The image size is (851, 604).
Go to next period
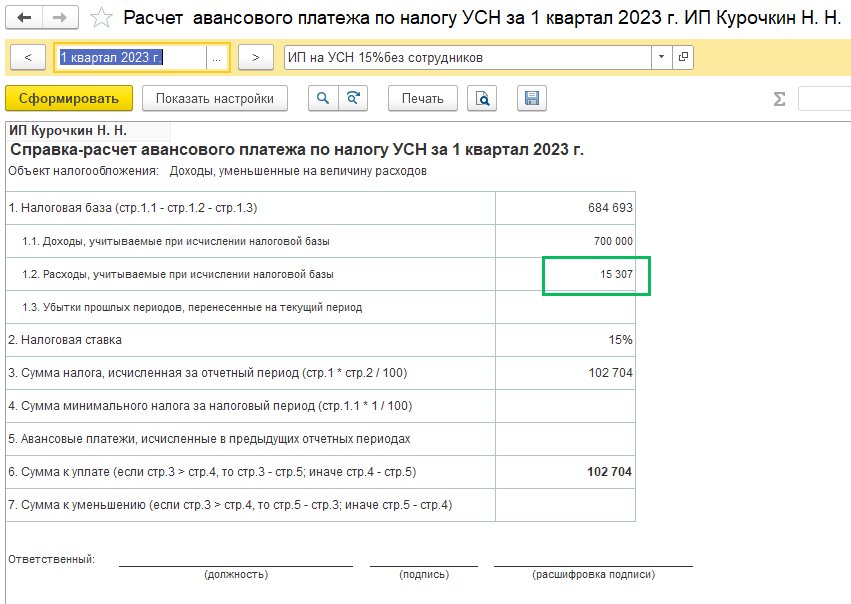coord(256,58)
